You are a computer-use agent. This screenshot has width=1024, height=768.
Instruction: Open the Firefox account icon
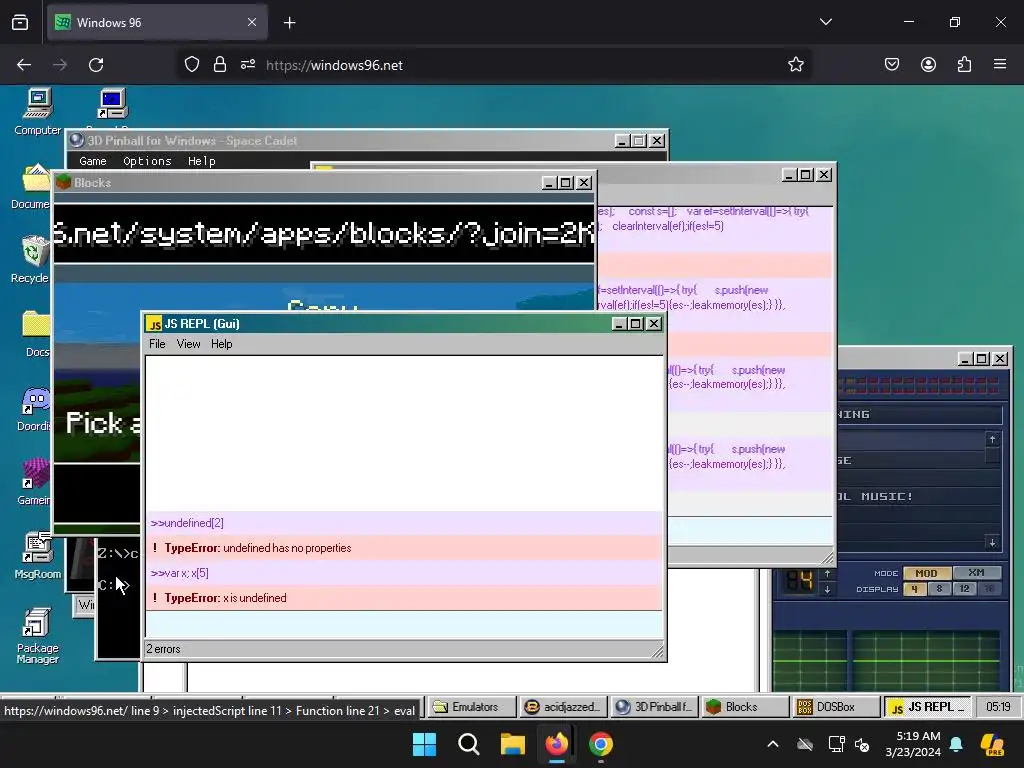(x=928, y=64)
